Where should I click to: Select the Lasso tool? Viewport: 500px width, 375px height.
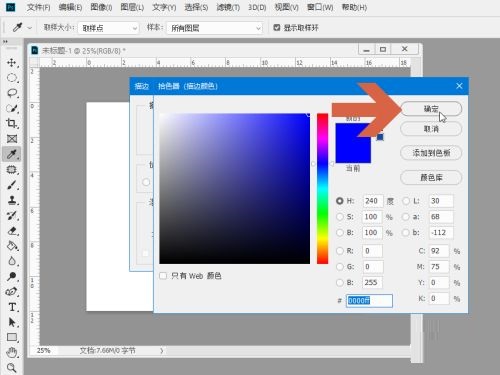pos(12,93)
